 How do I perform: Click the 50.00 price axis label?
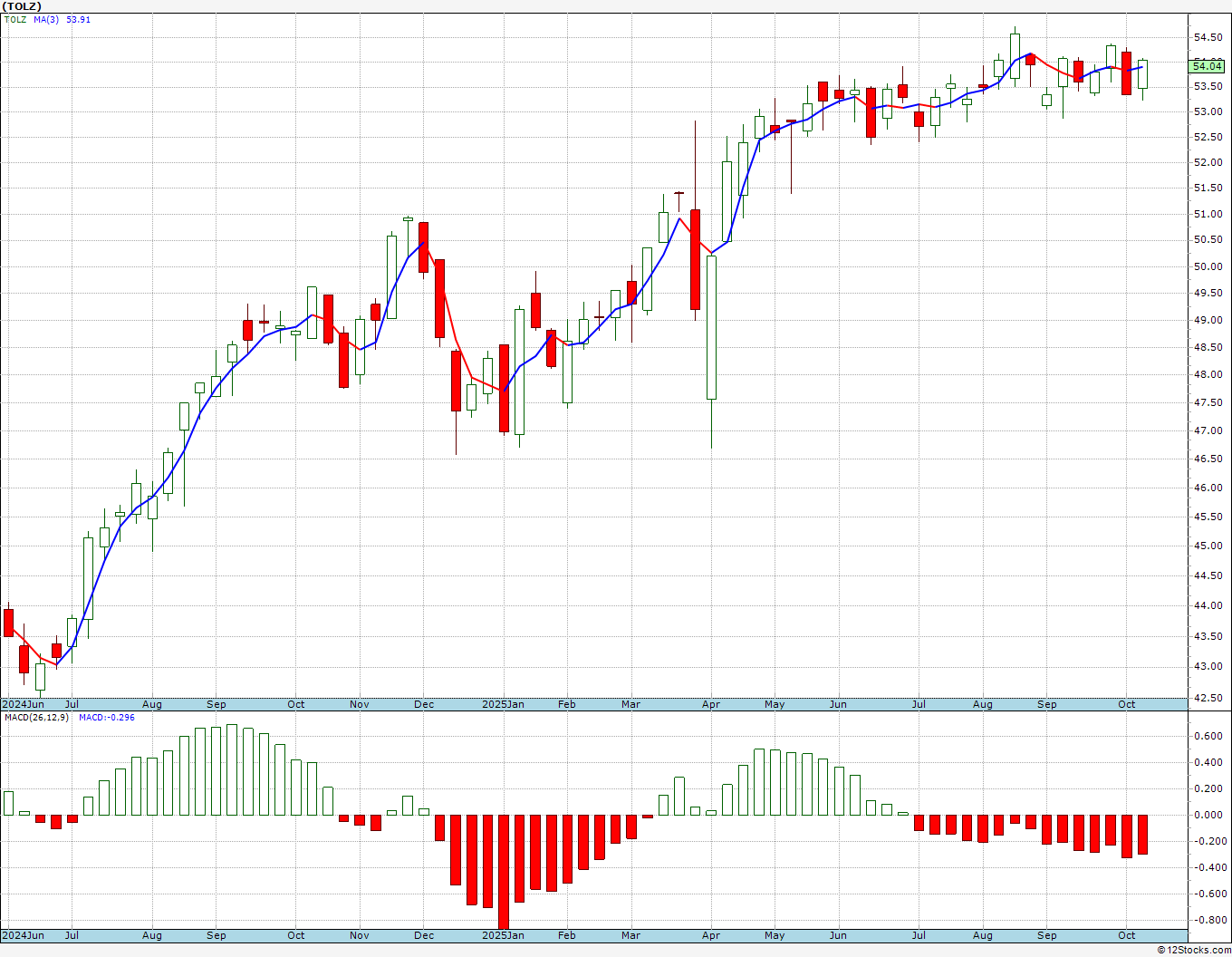tap(1208, 266)
